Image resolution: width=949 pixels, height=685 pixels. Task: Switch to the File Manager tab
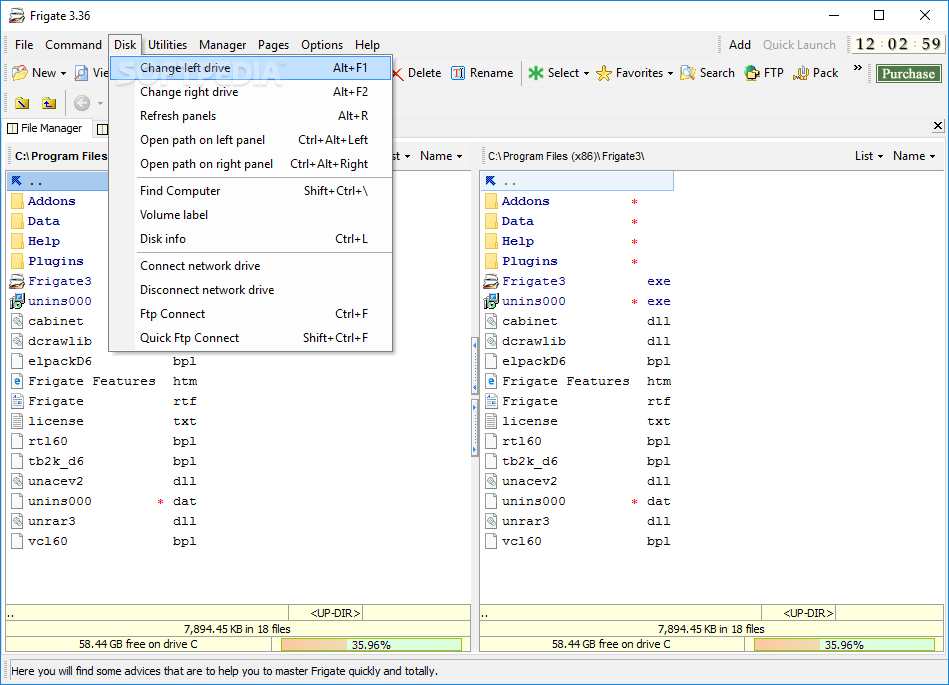pyautogui.click(x=45, y=128)
